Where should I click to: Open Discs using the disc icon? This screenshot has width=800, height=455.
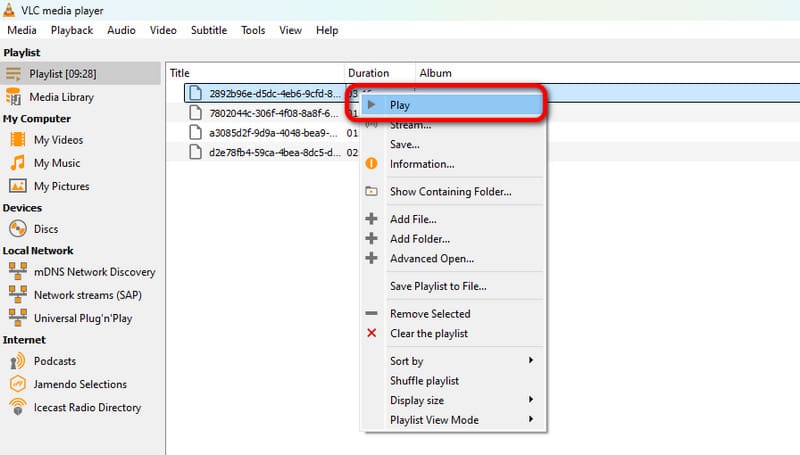click(x=16, y=229)
